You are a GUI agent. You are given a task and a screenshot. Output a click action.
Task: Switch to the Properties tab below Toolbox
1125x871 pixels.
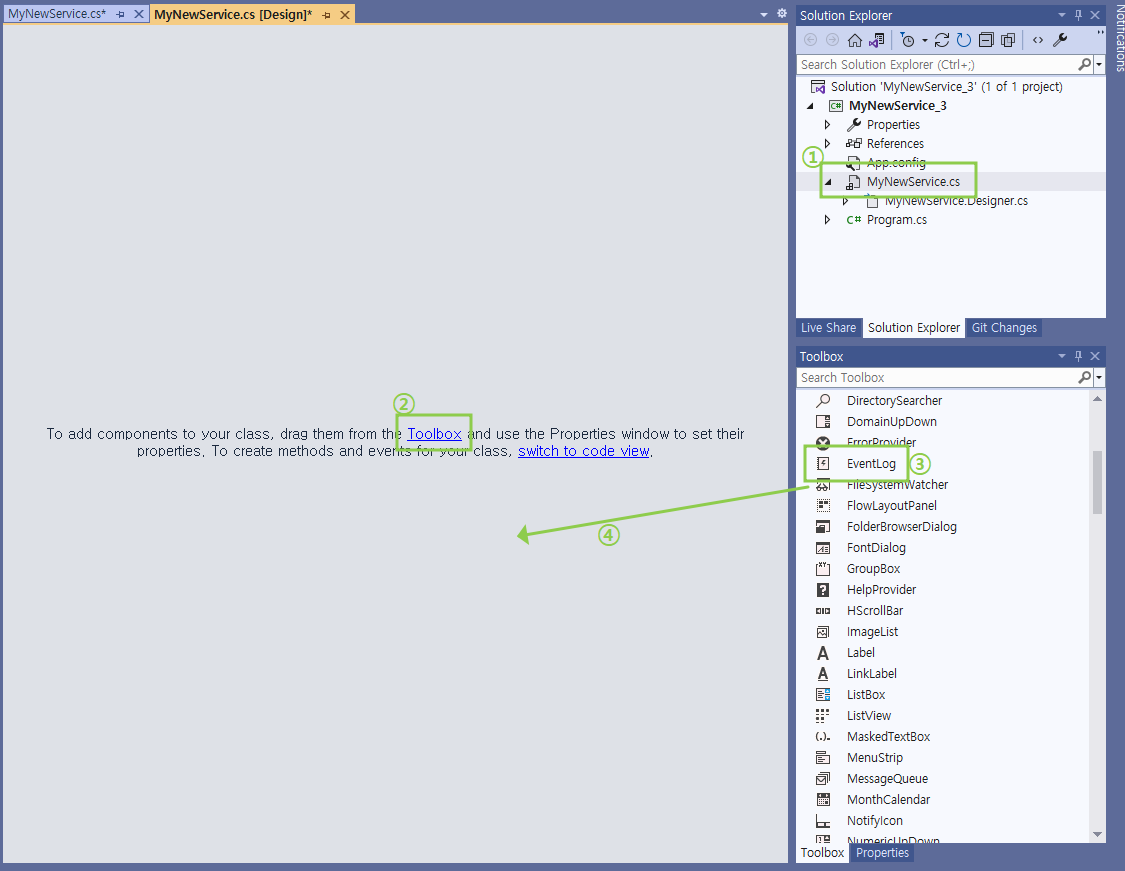pyautogui.click(x=882, y=853)
